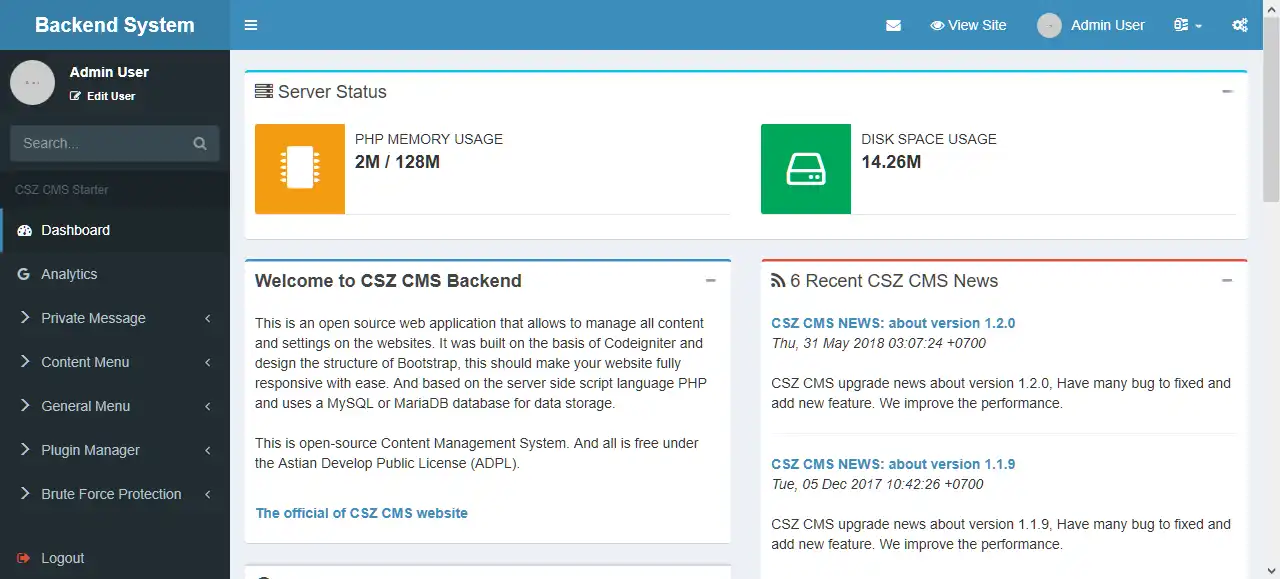Click the Logout icon in sidebar
This screenshot has height=579, width=1280.
click(24, 558)
